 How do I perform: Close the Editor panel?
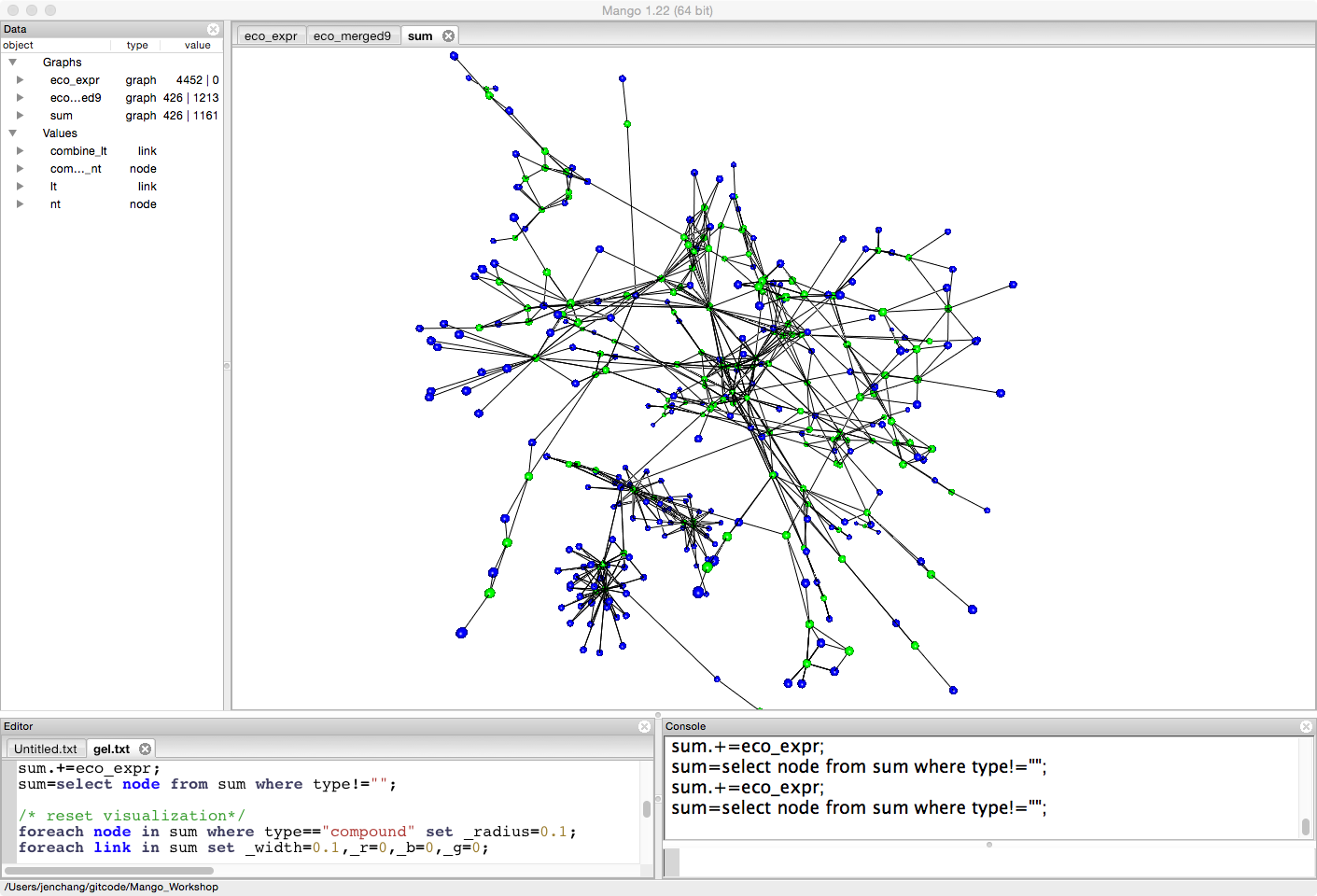[644, 726]
